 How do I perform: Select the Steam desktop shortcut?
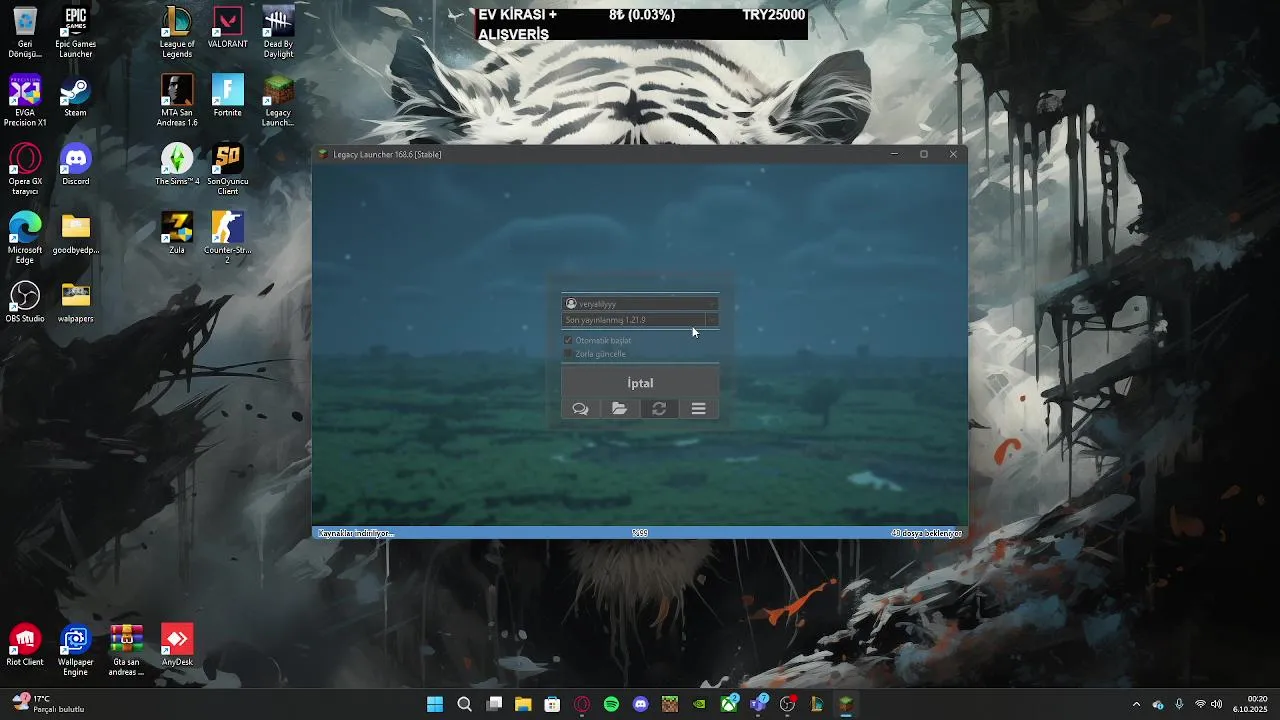pyautogui.click(x=75, y=97)
